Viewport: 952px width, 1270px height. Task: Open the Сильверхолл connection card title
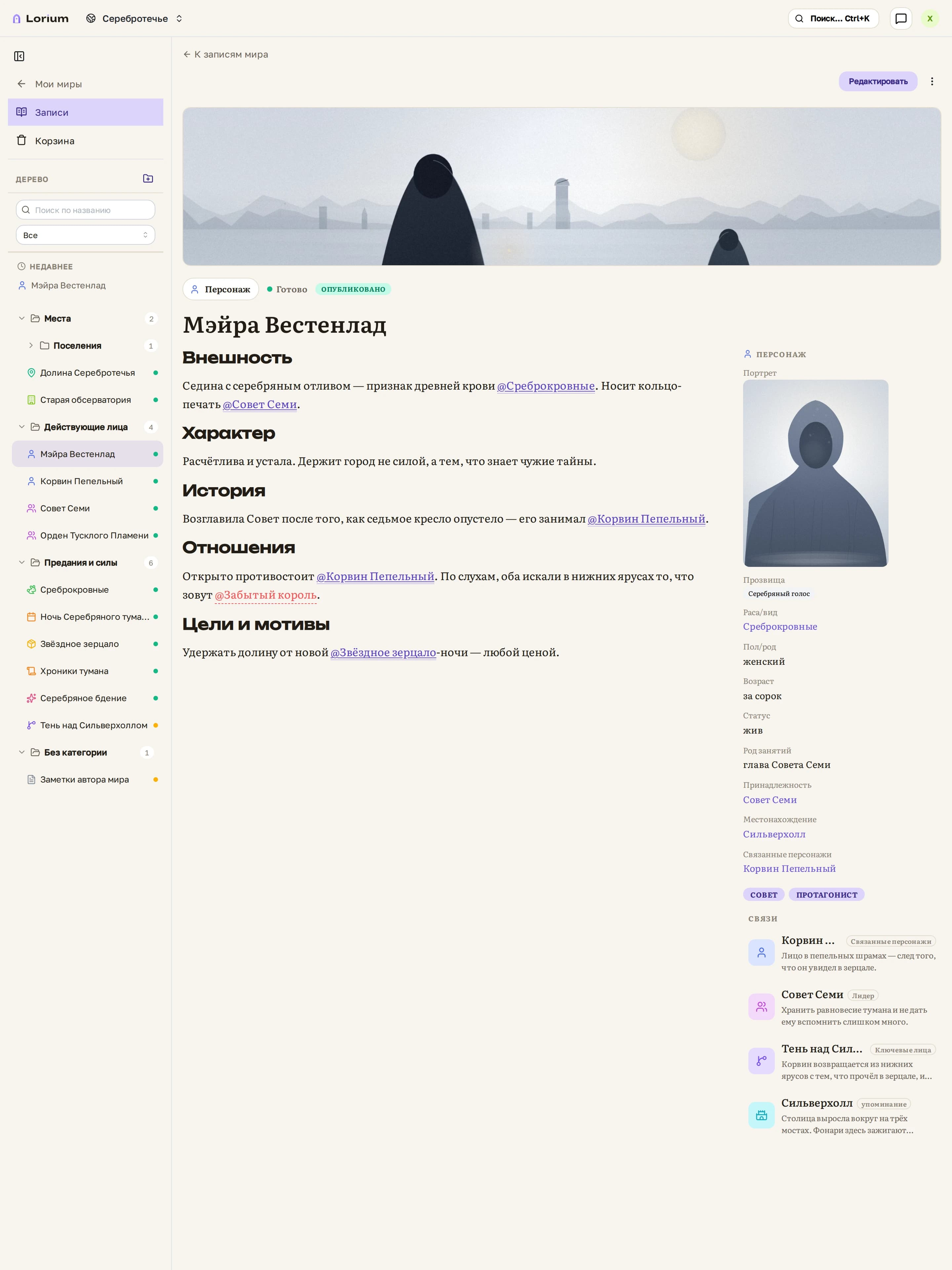(x=816, y=1104)
